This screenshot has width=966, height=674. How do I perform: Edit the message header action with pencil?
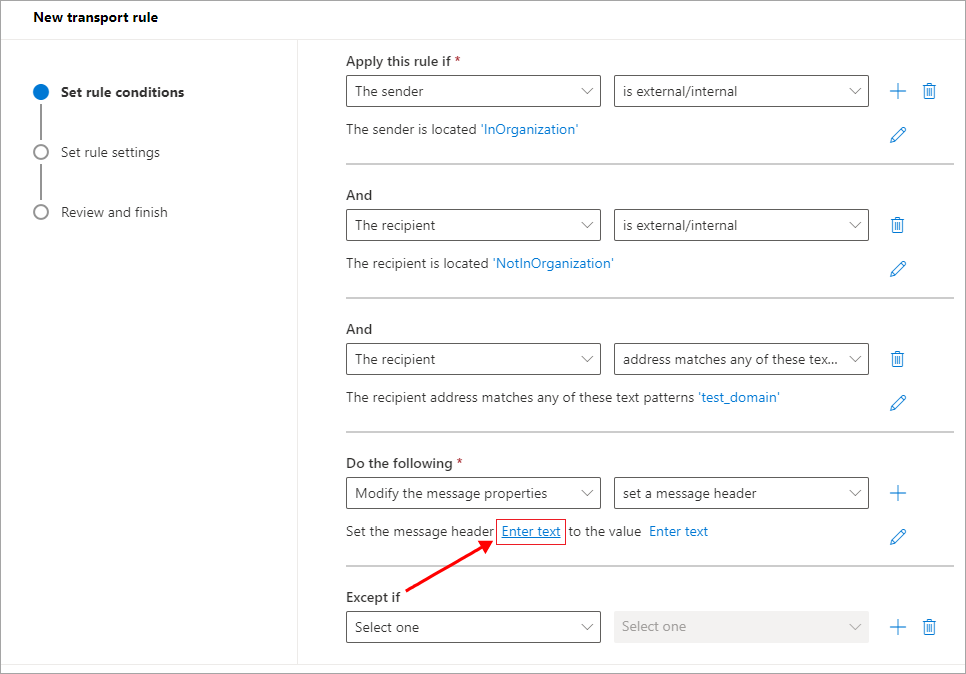897,537
